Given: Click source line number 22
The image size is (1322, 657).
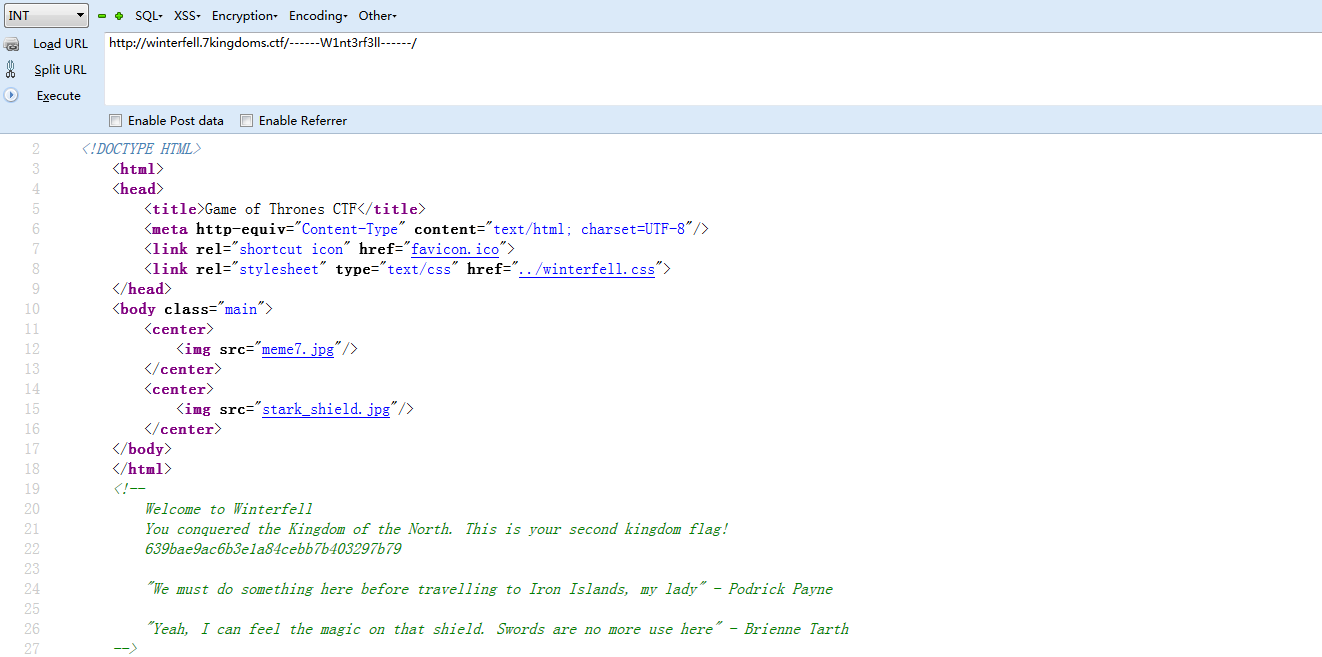Looking at the screenshot, I should [x=32, y=549].
